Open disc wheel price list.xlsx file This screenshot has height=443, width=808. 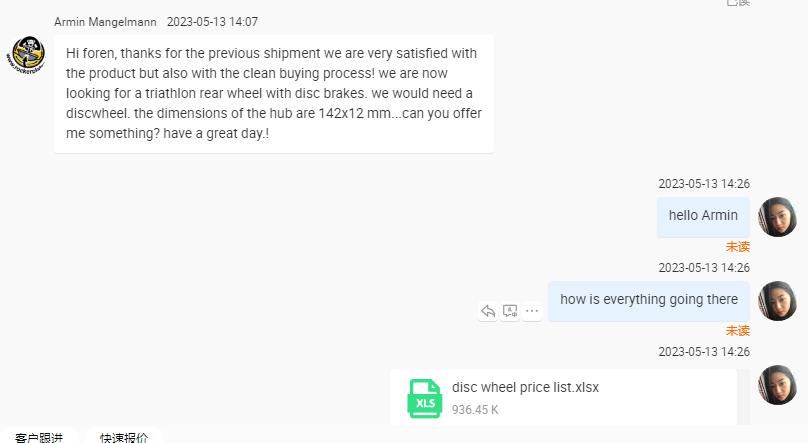(525, 387)
